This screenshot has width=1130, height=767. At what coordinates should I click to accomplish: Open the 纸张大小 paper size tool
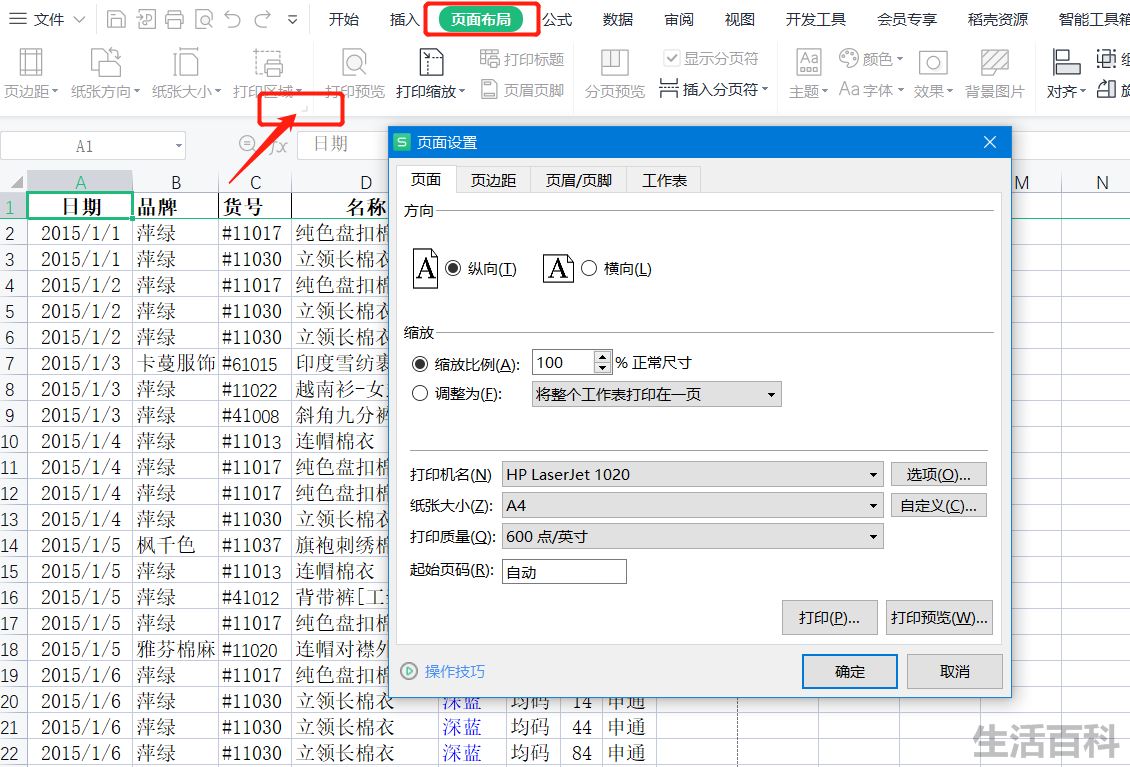(186, 73)
